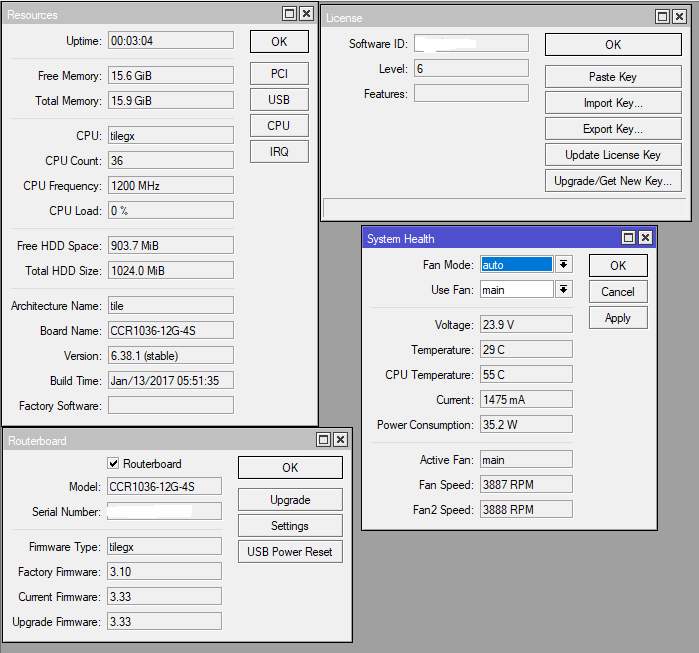The image size is (699, 653).
Task: Click the USB button in Resources
Action: 279,100
